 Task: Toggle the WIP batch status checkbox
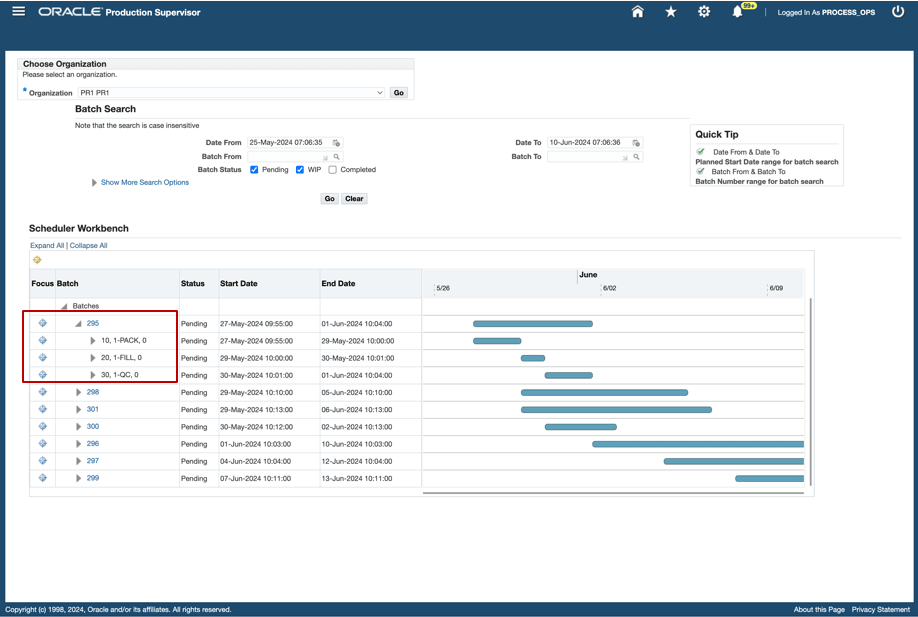(x=300, y=170)
